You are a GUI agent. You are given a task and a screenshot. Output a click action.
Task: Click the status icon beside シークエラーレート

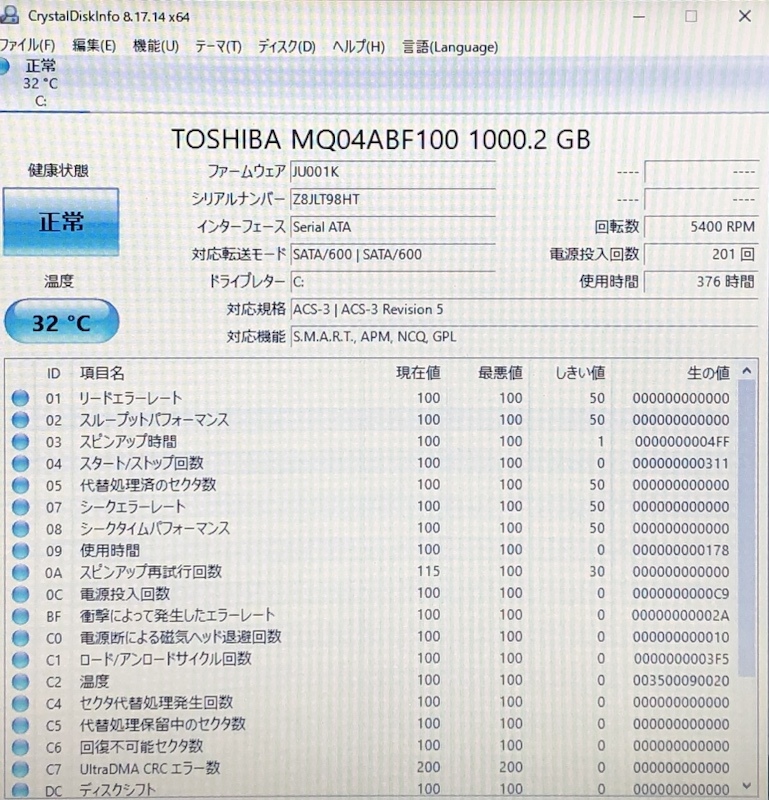(20, 507)
